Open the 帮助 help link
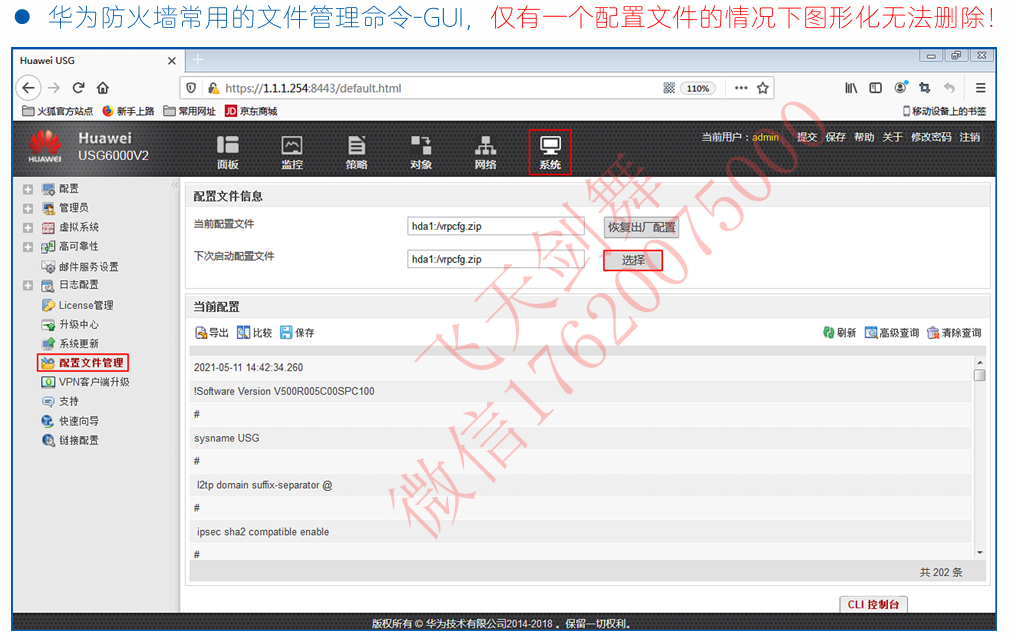 pyautogui.click(x=864, y=137)
